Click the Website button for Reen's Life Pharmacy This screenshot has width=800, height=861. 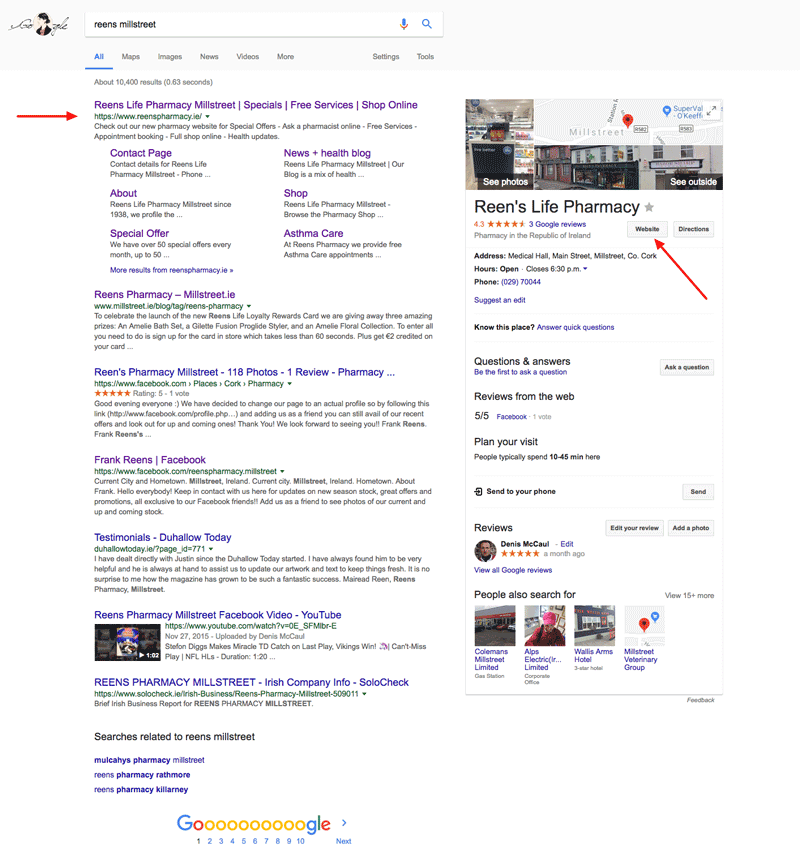tap(647, 229)
